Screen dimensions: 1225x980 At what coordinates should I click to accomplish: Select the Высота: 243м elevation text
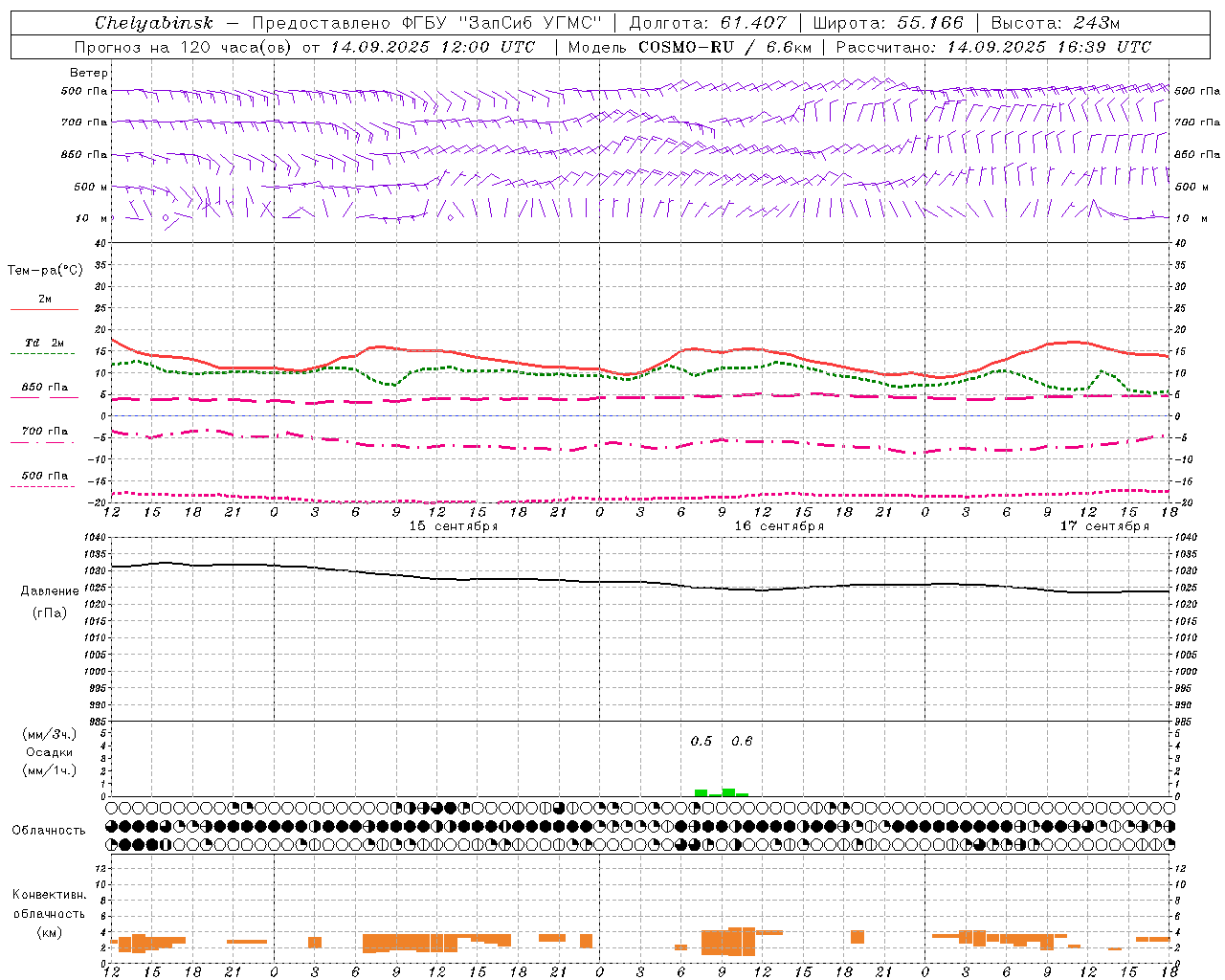pos(1055,23)
